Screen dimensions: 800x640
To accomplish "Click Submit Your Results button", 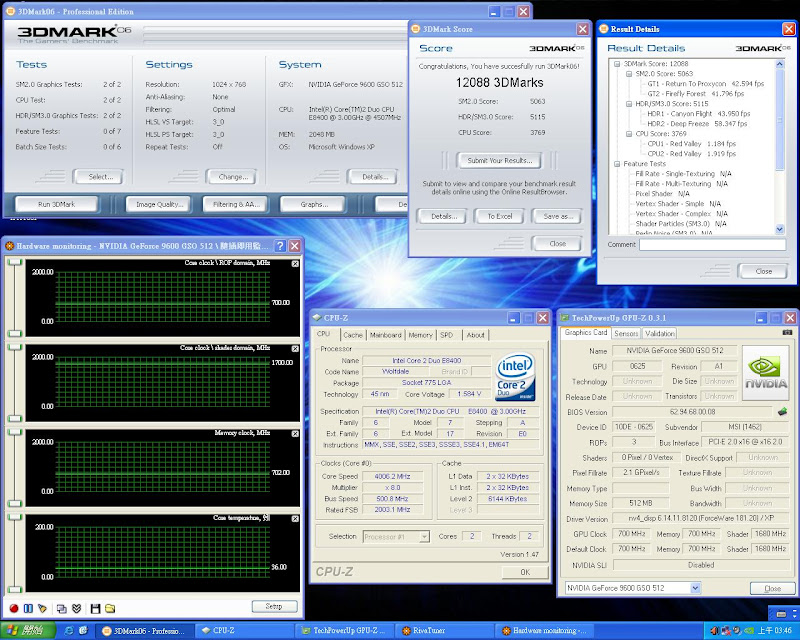I will 499,160.
